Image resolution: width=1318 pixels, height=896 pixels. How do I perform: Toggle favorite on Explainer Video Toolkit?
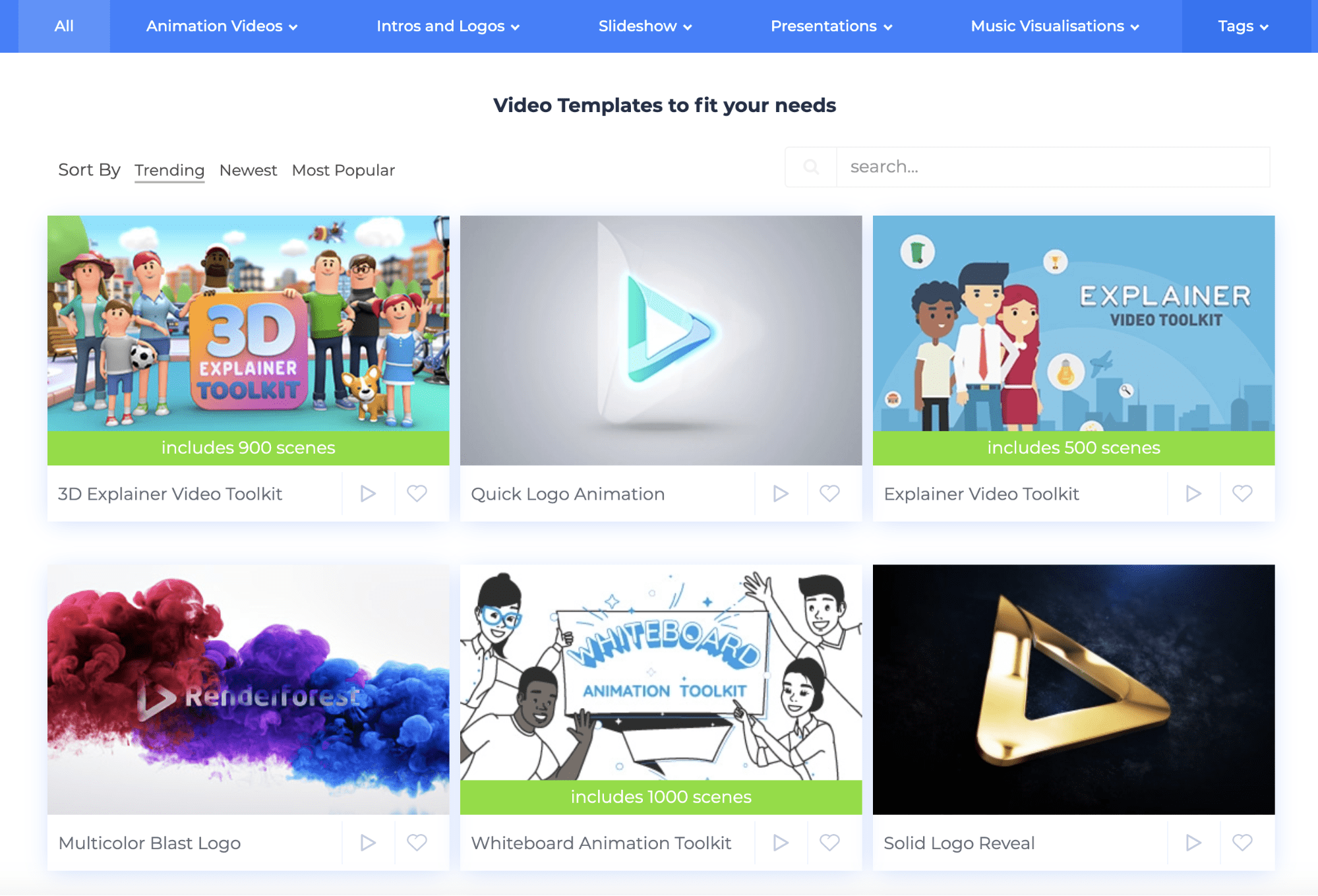coord(1242,494)
